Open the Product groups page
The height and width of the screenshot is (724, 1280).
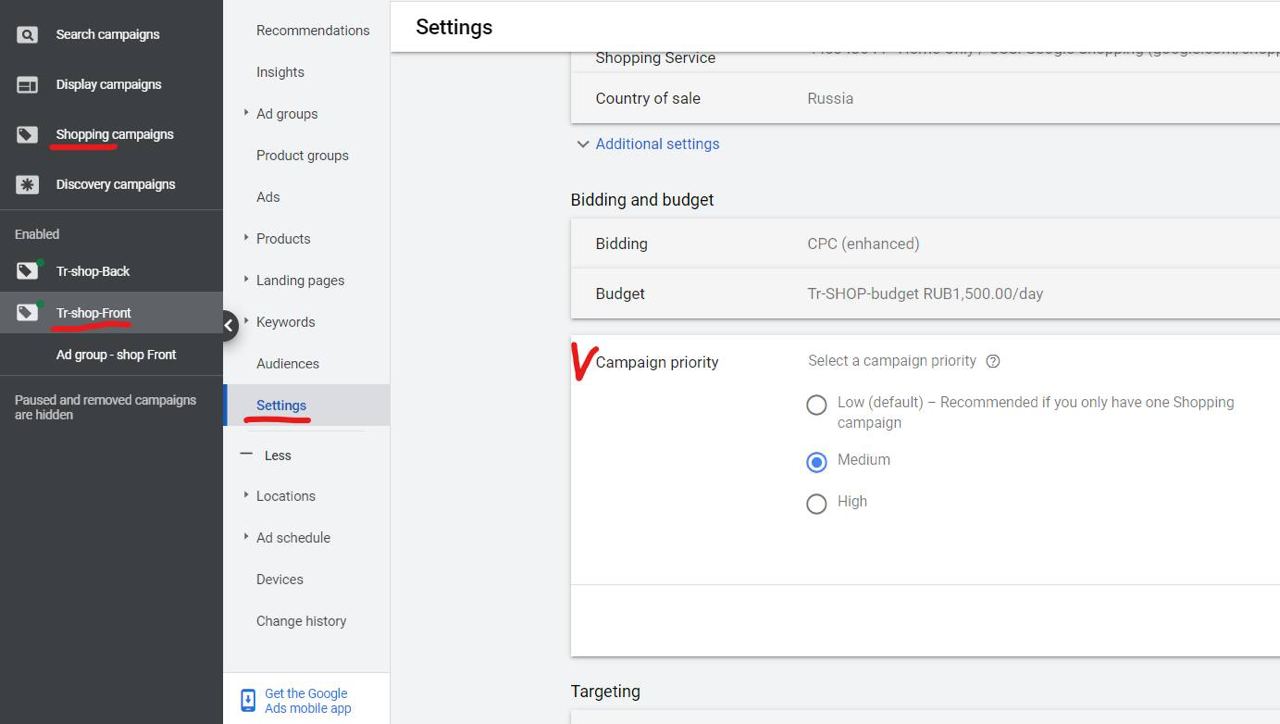click(x=302, y=156)
